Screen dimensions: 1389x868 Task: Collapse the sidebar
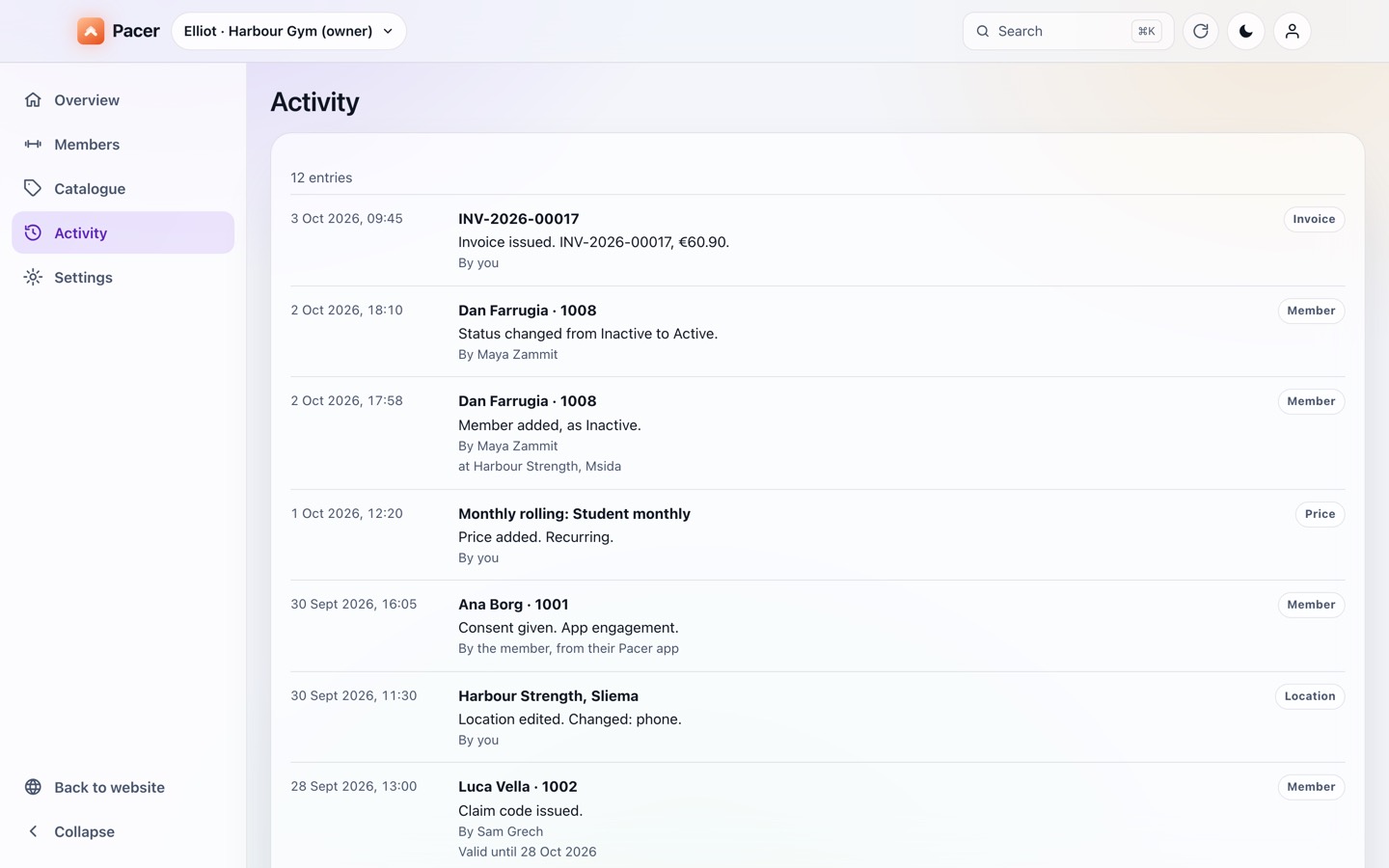(x=123, y=831)
